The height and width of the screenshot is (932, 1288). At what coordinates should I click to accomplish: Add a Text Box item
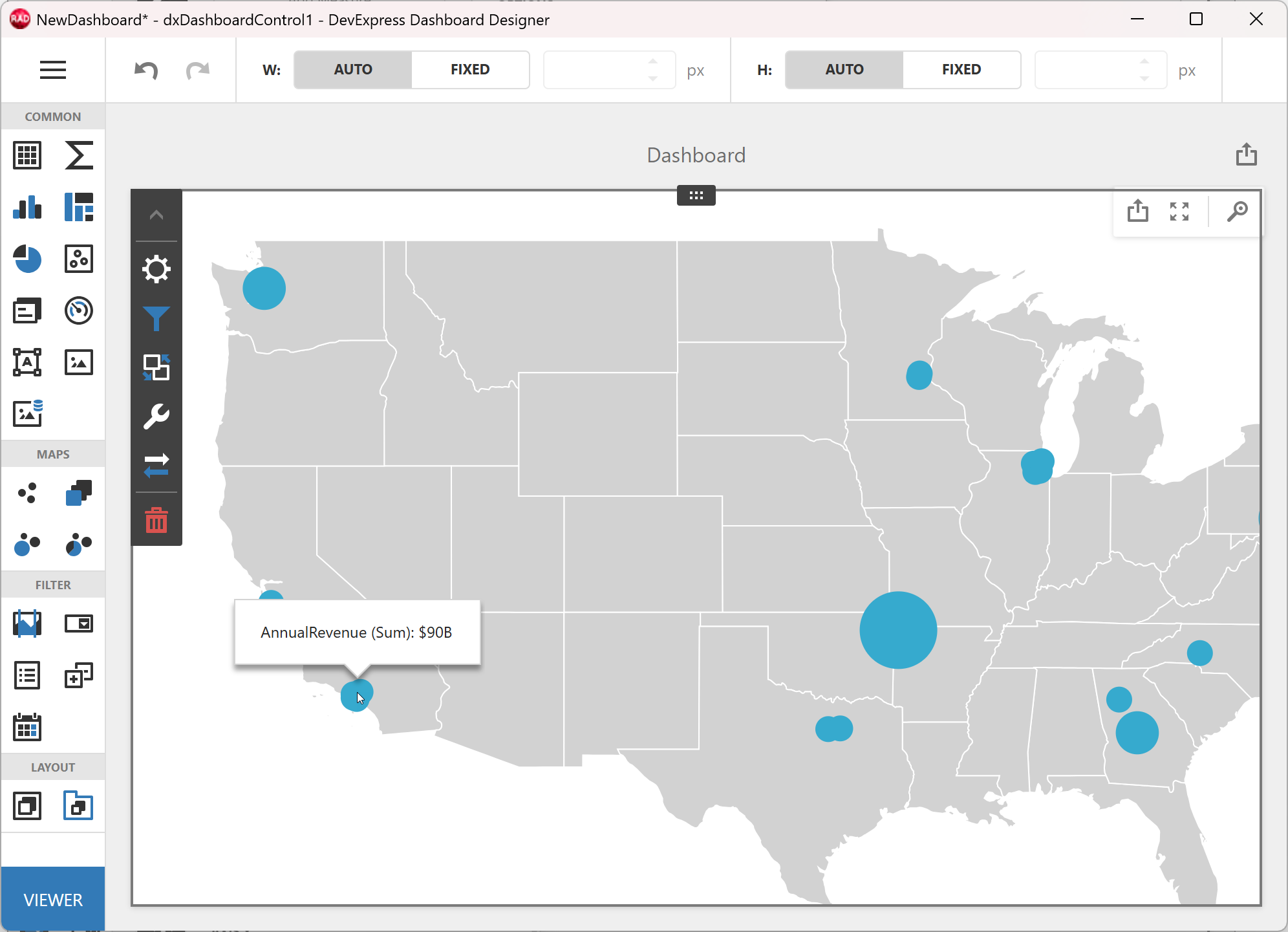27,362
